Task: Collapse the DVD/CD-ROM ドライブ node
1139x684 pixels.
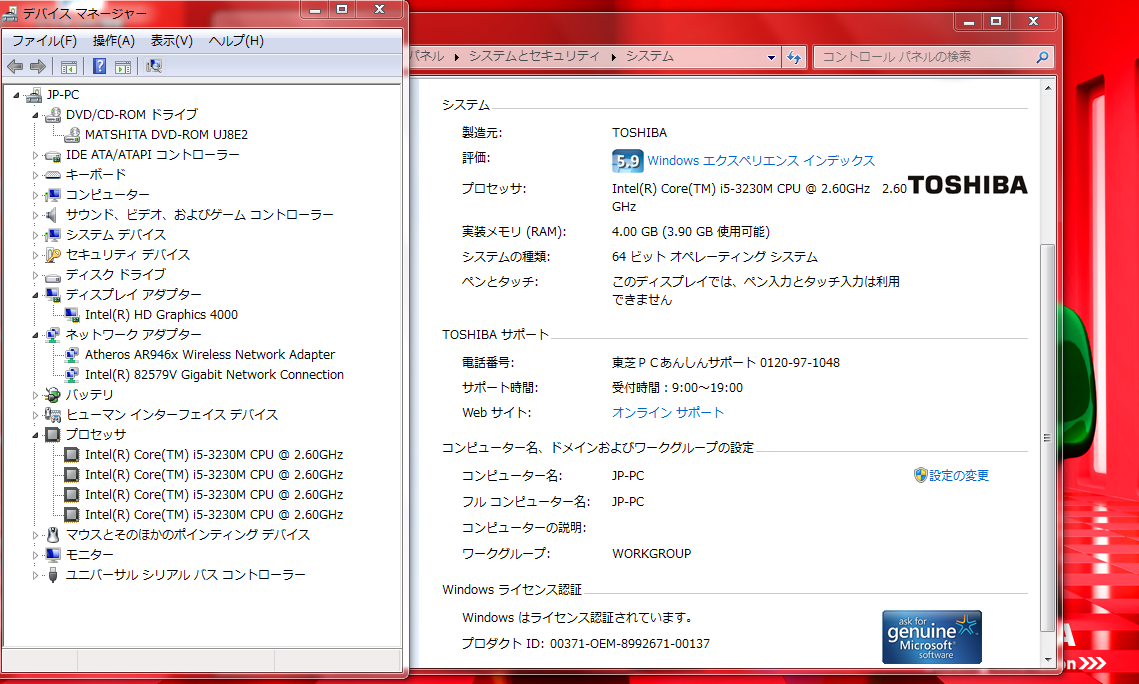Action: (35, 115)
